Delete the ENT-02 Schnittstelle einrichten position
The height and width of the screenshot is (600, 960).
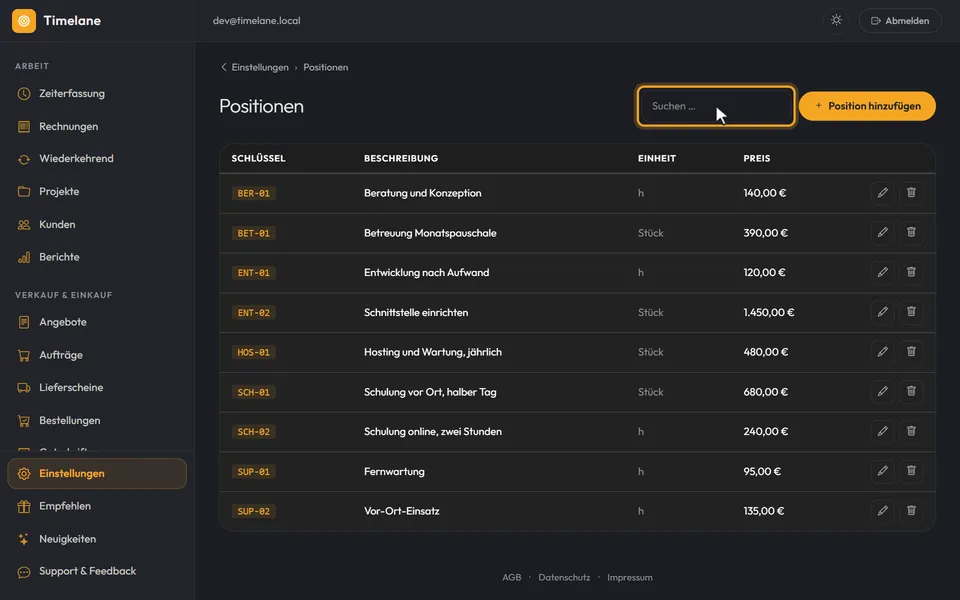[x=911, y=312]
